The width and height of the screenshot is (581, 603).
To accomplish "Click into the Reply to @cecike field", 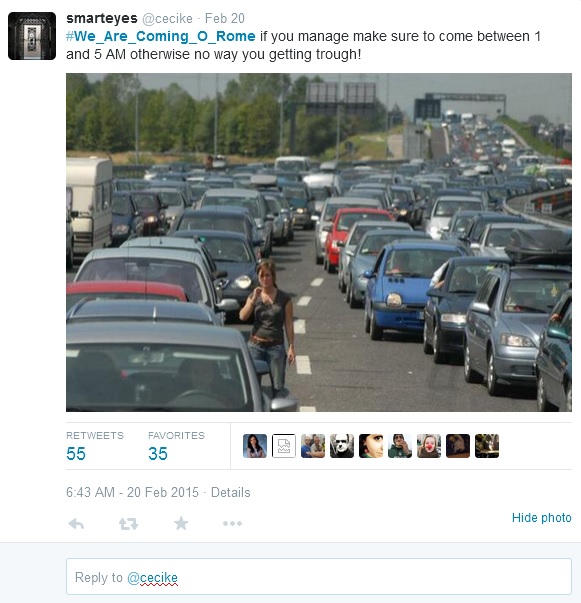I will pyautogui.click(x=319, y=576).
